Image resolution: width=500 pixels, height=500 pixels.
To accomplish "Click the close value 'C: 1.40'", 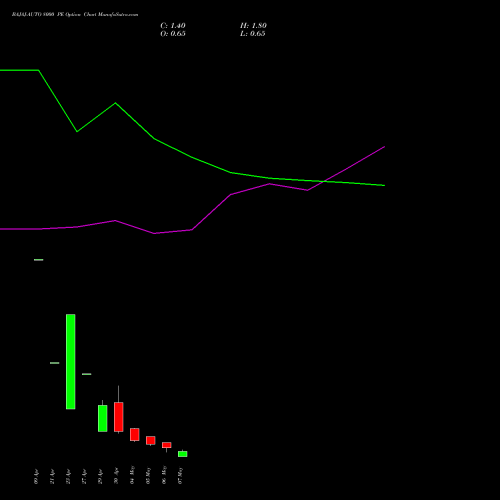I will 173,26.
